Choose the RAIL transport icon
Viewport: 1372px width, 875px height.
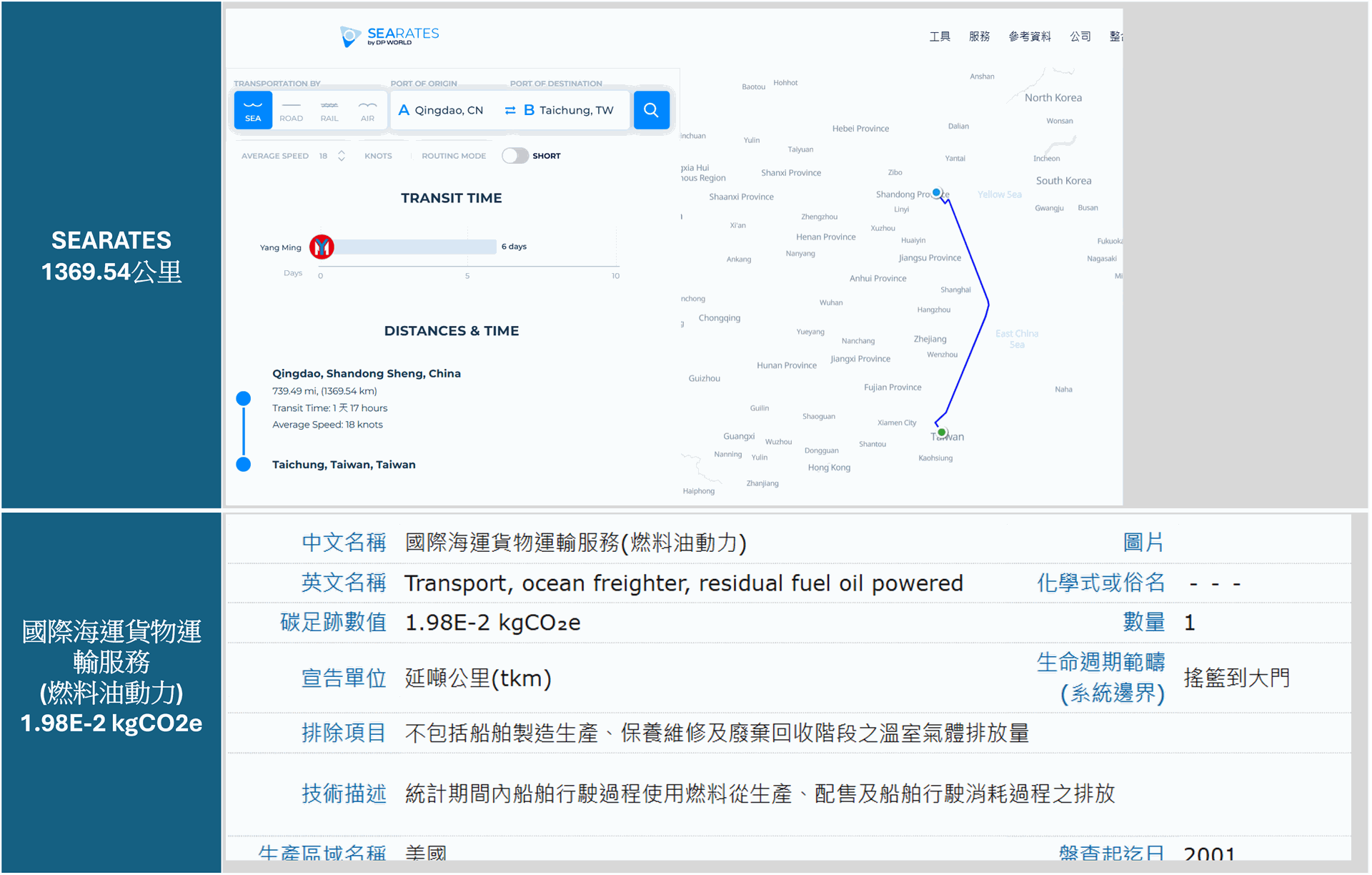pyautogui.click(x=329, y=109)
